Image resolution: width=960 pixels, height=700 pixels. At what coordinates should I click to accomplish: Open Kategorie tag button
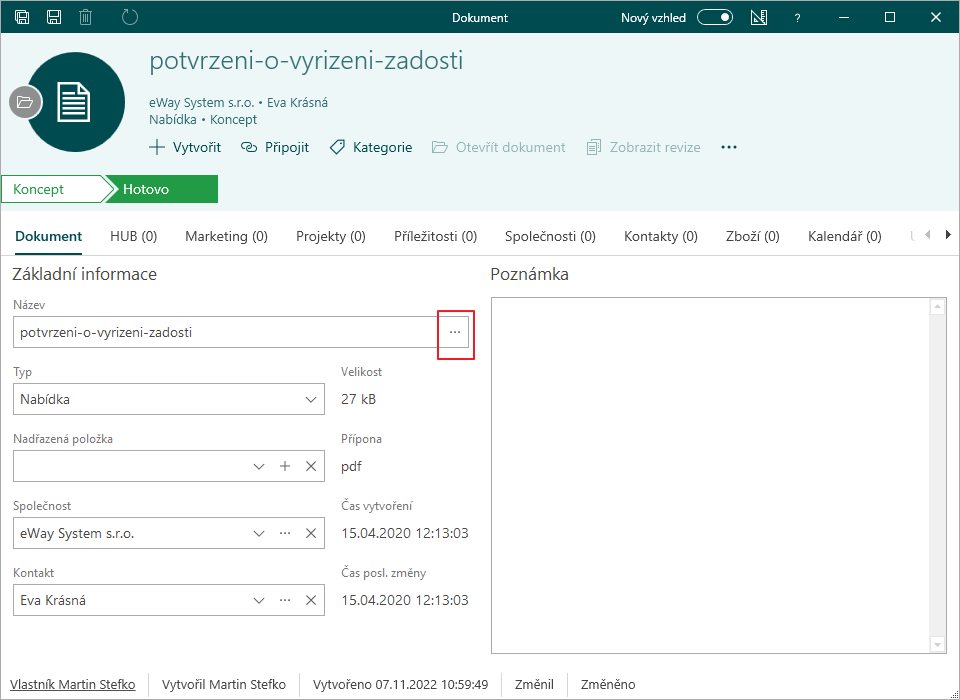[x=371, y=147]
